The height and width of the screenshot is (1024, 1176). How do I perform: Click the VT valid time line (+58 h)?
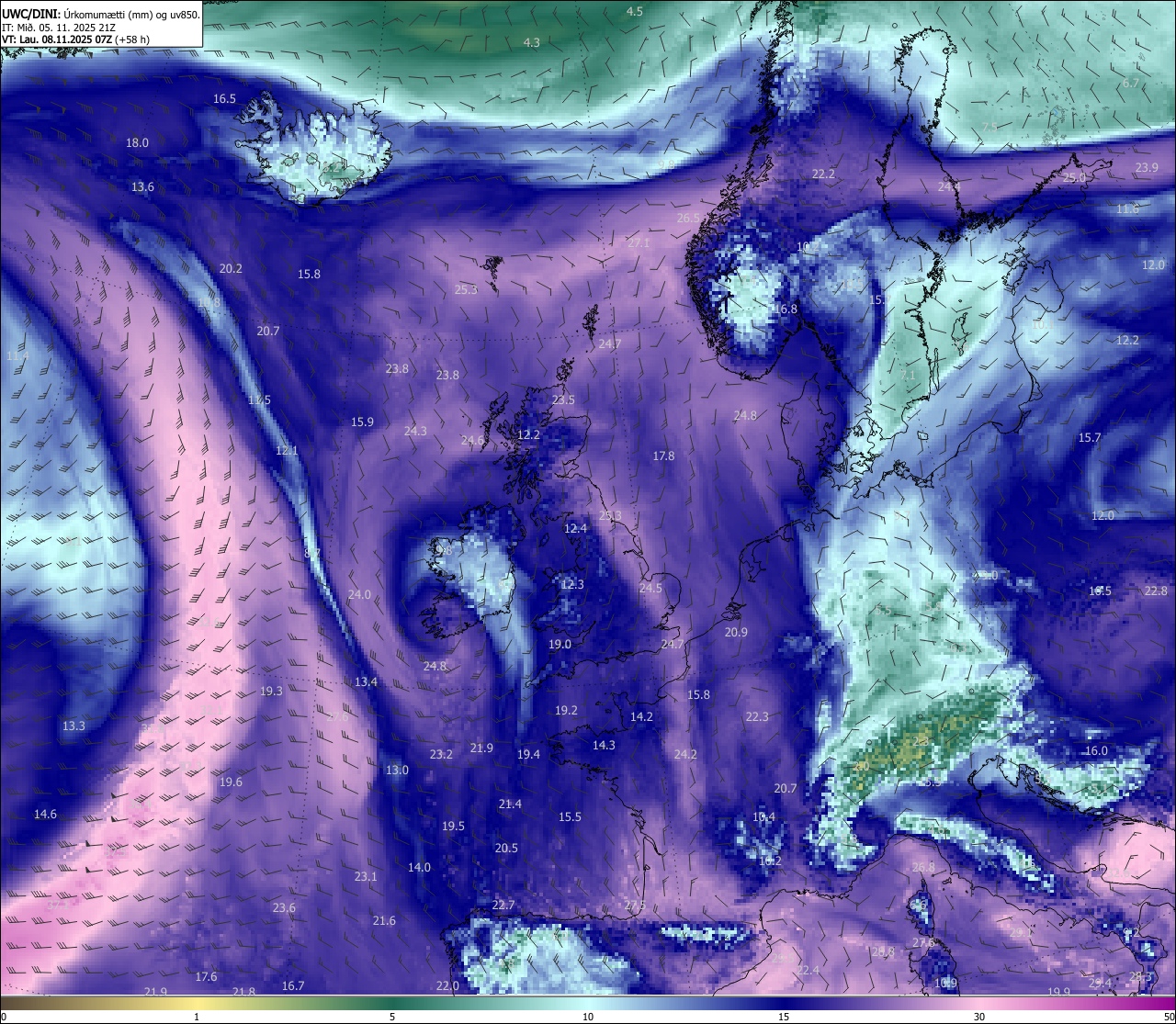point(75,39)
